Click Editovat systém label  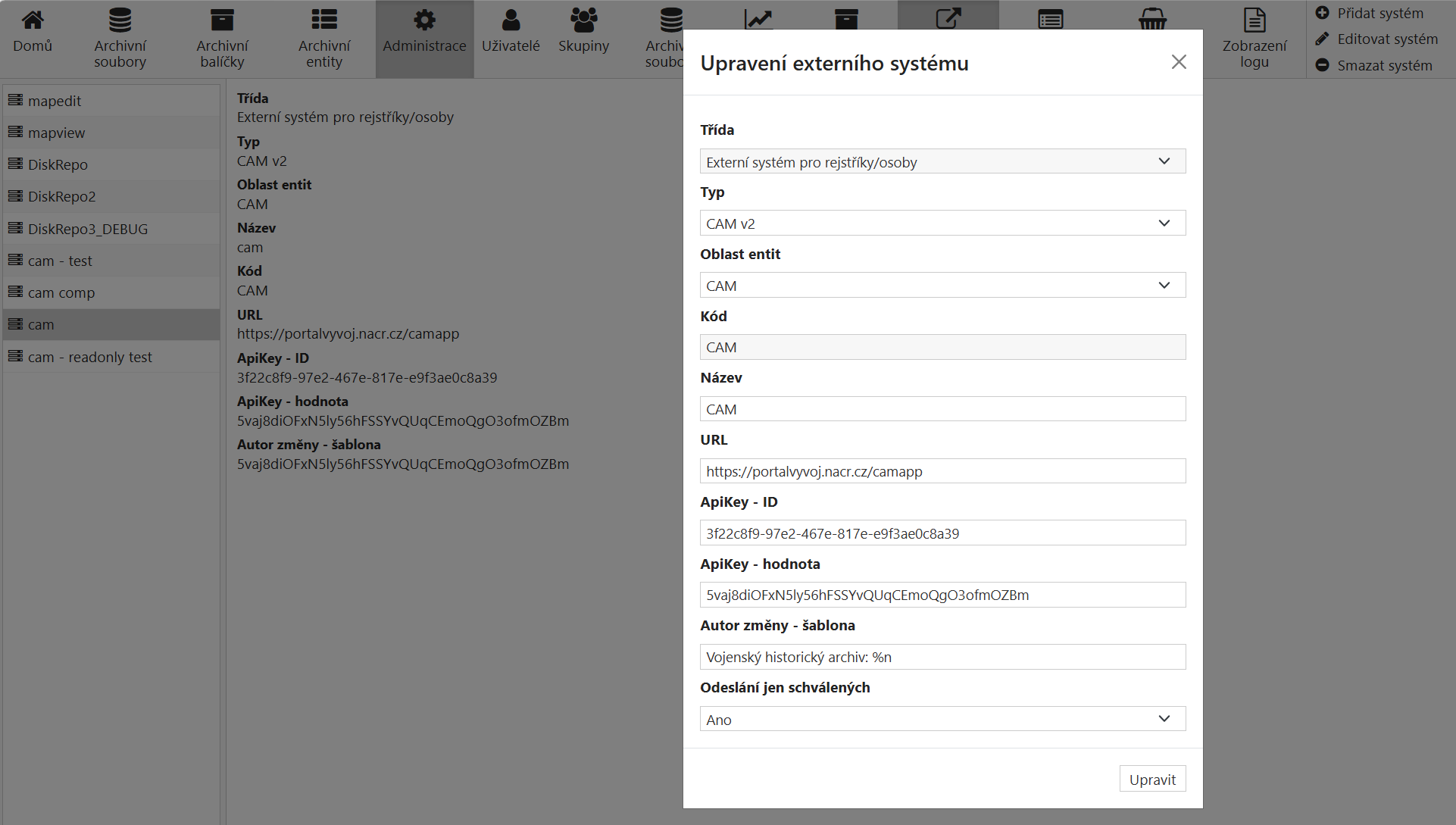[x=1387, y=39]
